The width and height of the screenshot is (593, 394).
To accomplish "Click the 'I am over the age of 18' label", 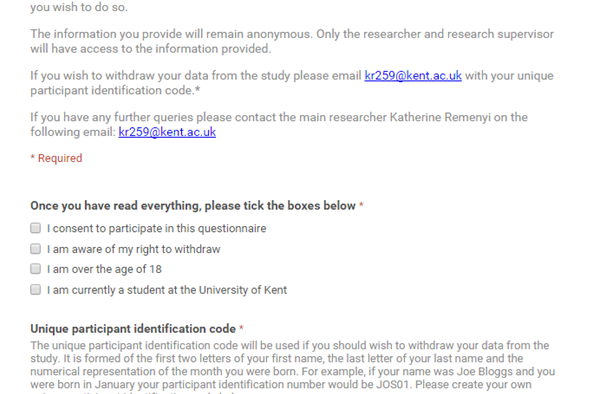I will point(104,269).
